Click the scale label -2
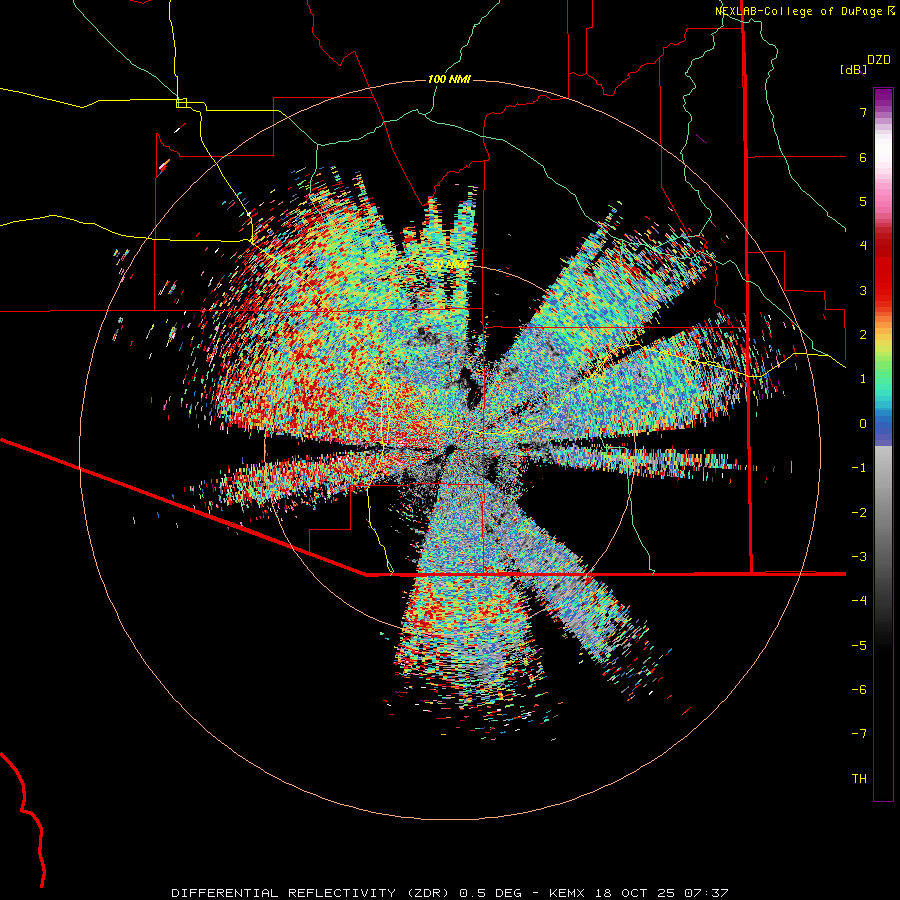 [x=859, y=513]
